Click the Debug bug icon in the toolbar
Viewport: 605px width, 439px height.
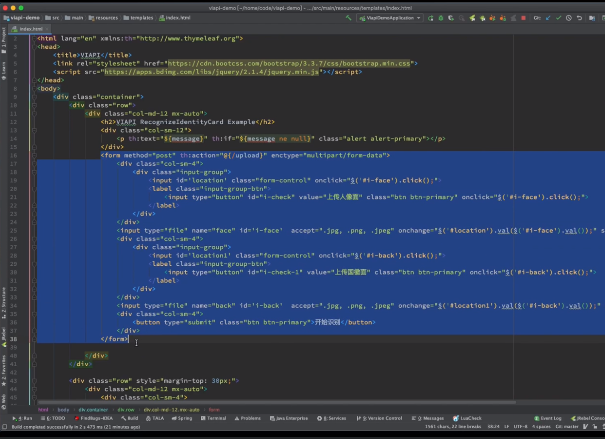441,18
